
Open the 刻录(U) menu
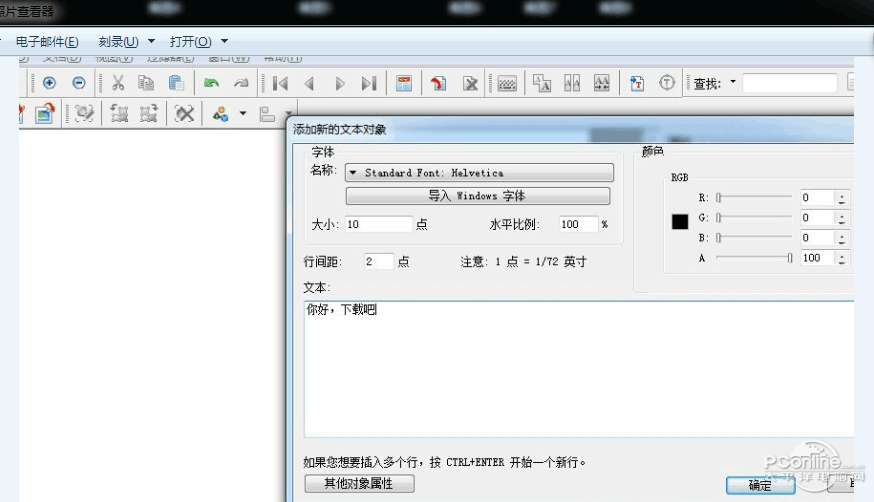(x=126, y=42)
